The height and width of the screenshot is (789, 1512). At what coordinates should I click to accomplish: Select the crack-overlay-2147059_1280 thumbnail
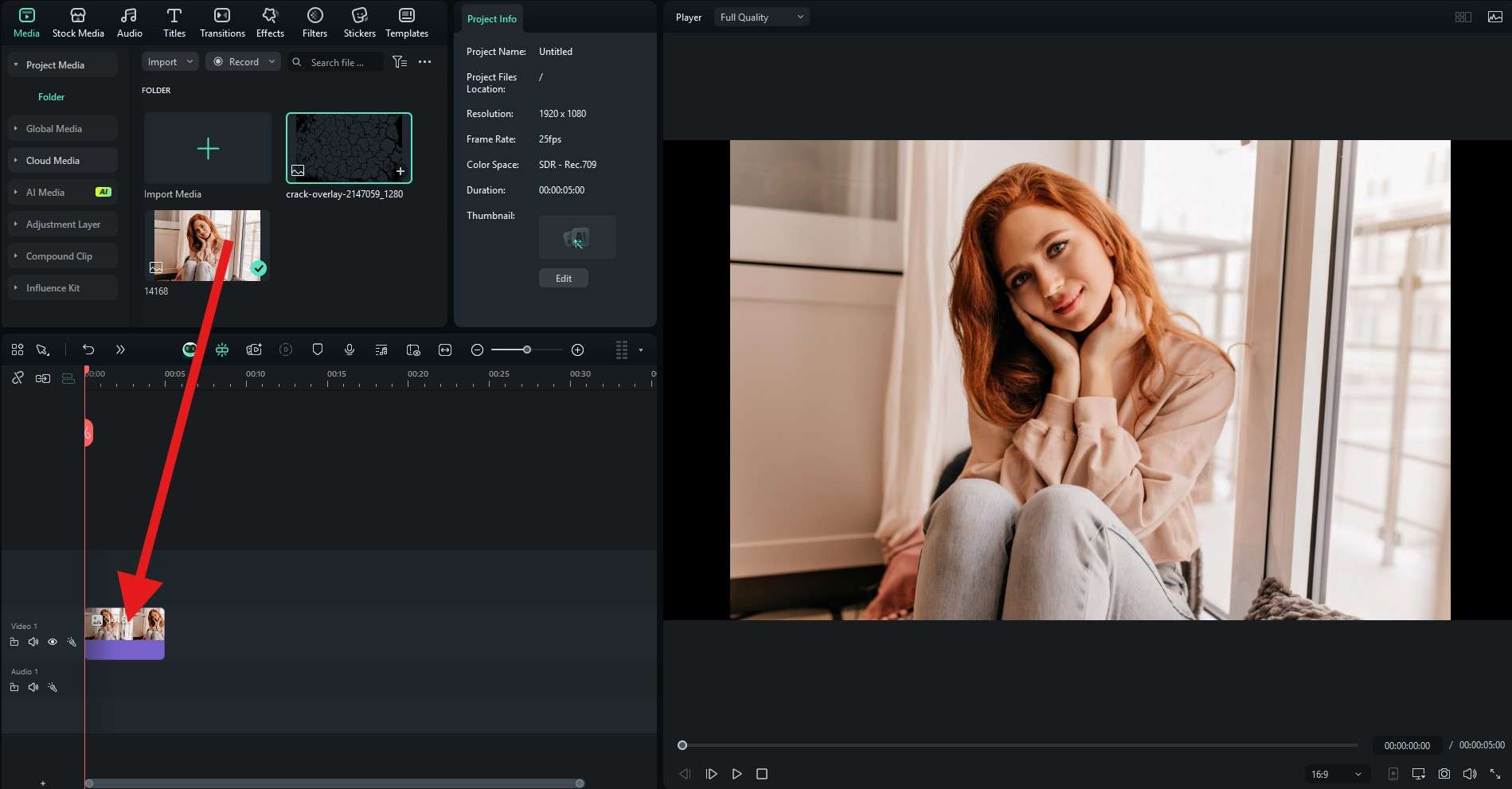coord(349,148)
